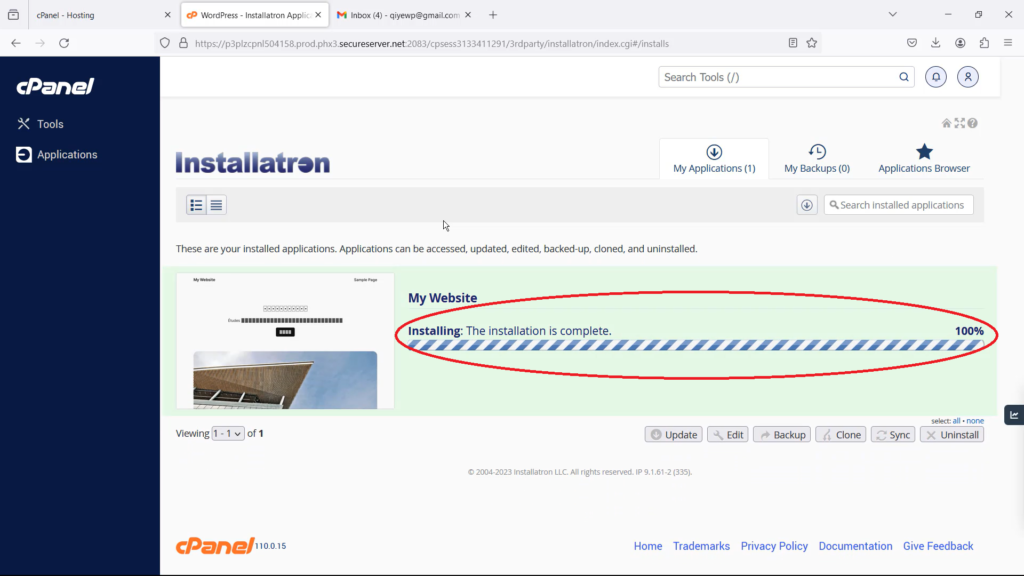This screenshot has width=1024, height=576.
Task: Click the Edit button
Action: pos(728,434)
